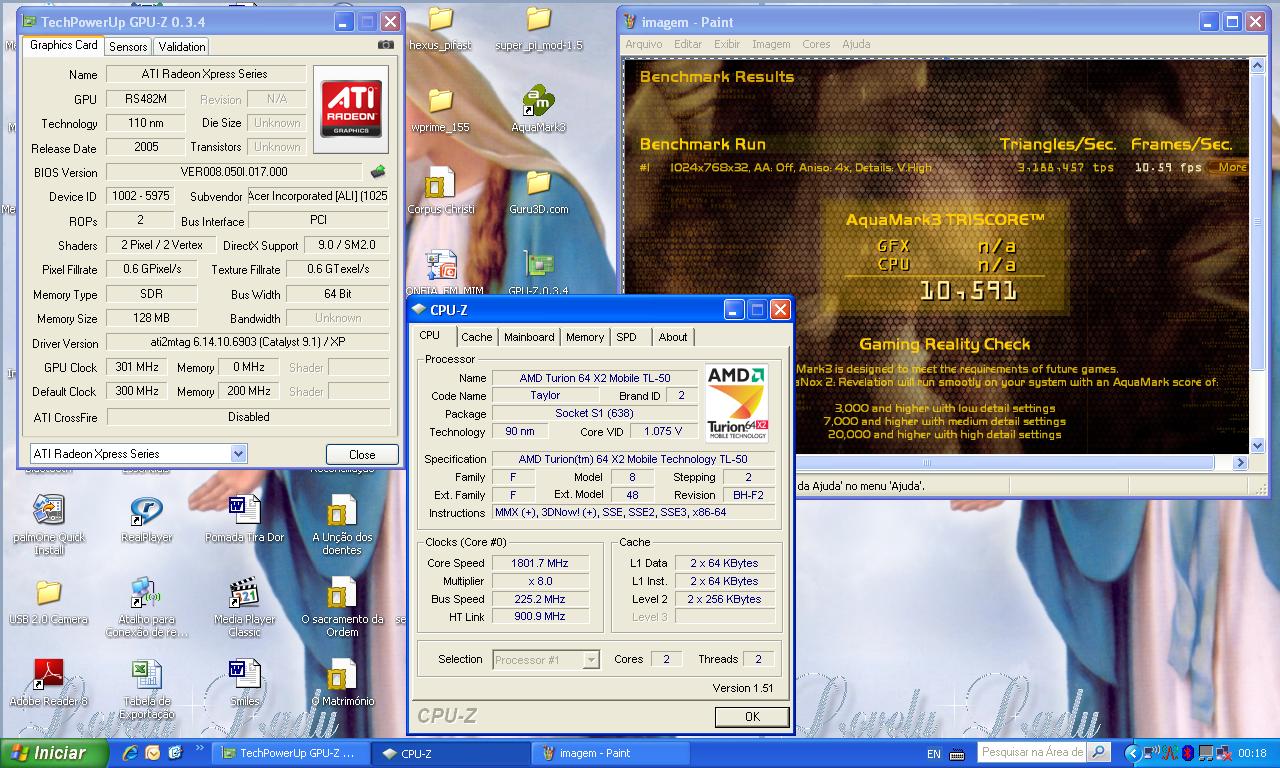Switch to imagem - Paint taskbar button
The width and height of the screenshot is (1280, 768).
pos(610,754)
